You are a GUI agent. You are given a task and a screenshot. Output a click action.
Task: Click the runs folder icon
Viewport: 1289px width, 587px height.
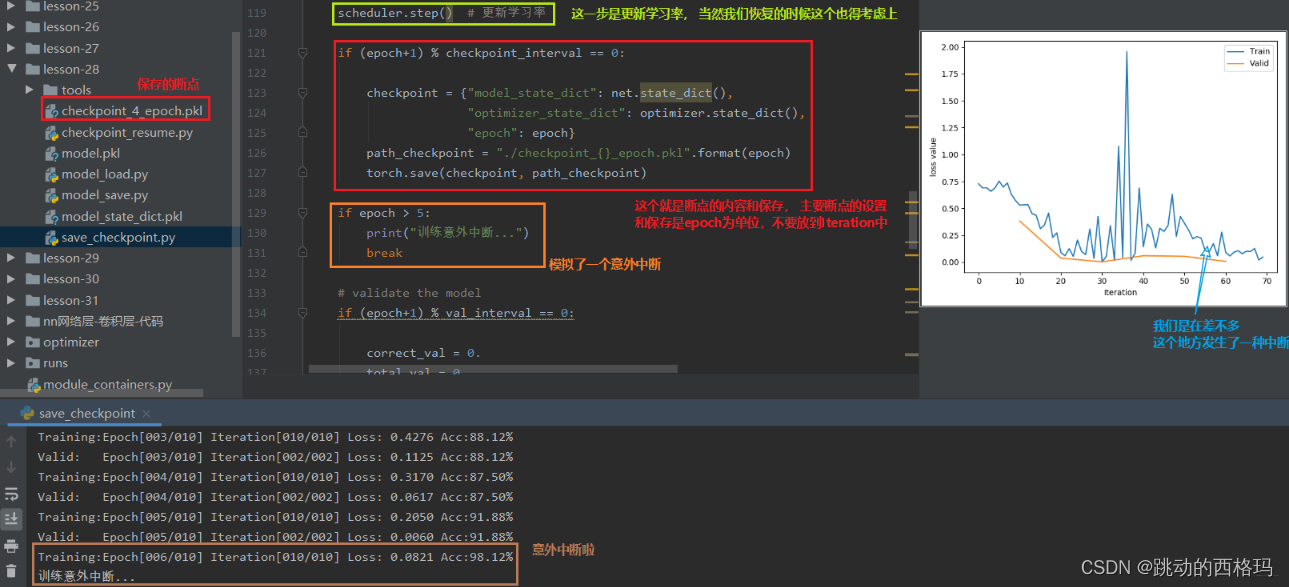[x=32, y=363]
